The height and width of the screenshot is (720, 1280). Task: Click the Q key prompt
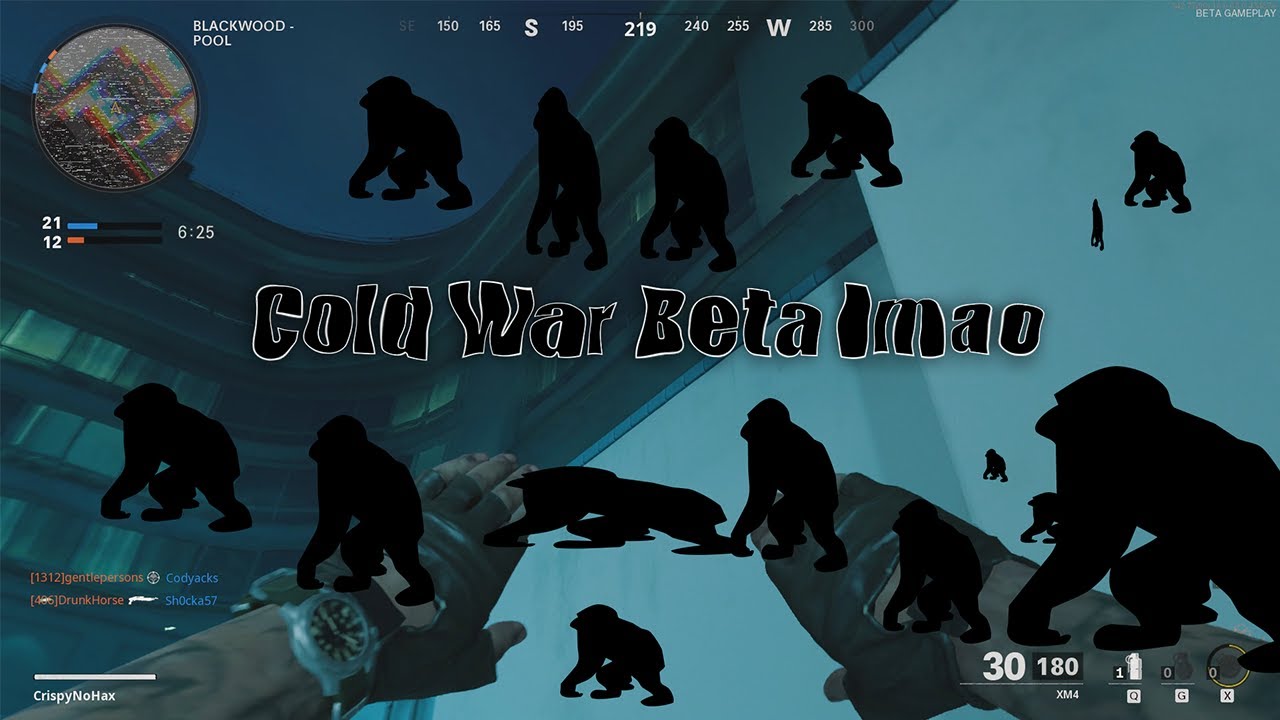point(1134,695)
